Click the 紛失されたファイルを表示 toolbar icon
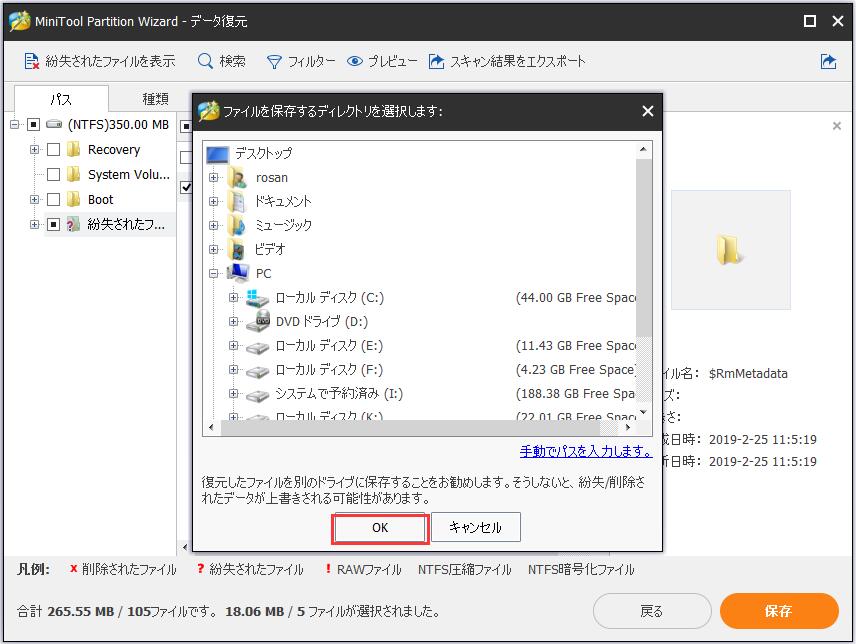 point(30,60)
